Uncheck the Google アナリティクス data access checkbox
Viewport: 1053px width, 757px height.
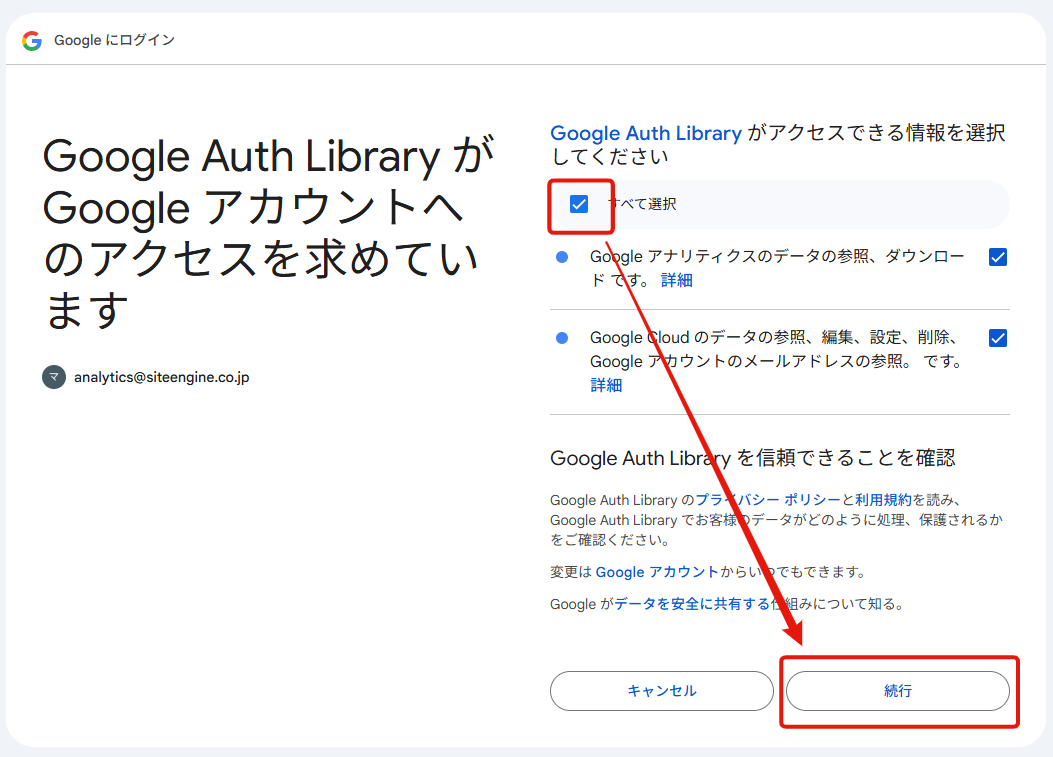pos(997,257)
